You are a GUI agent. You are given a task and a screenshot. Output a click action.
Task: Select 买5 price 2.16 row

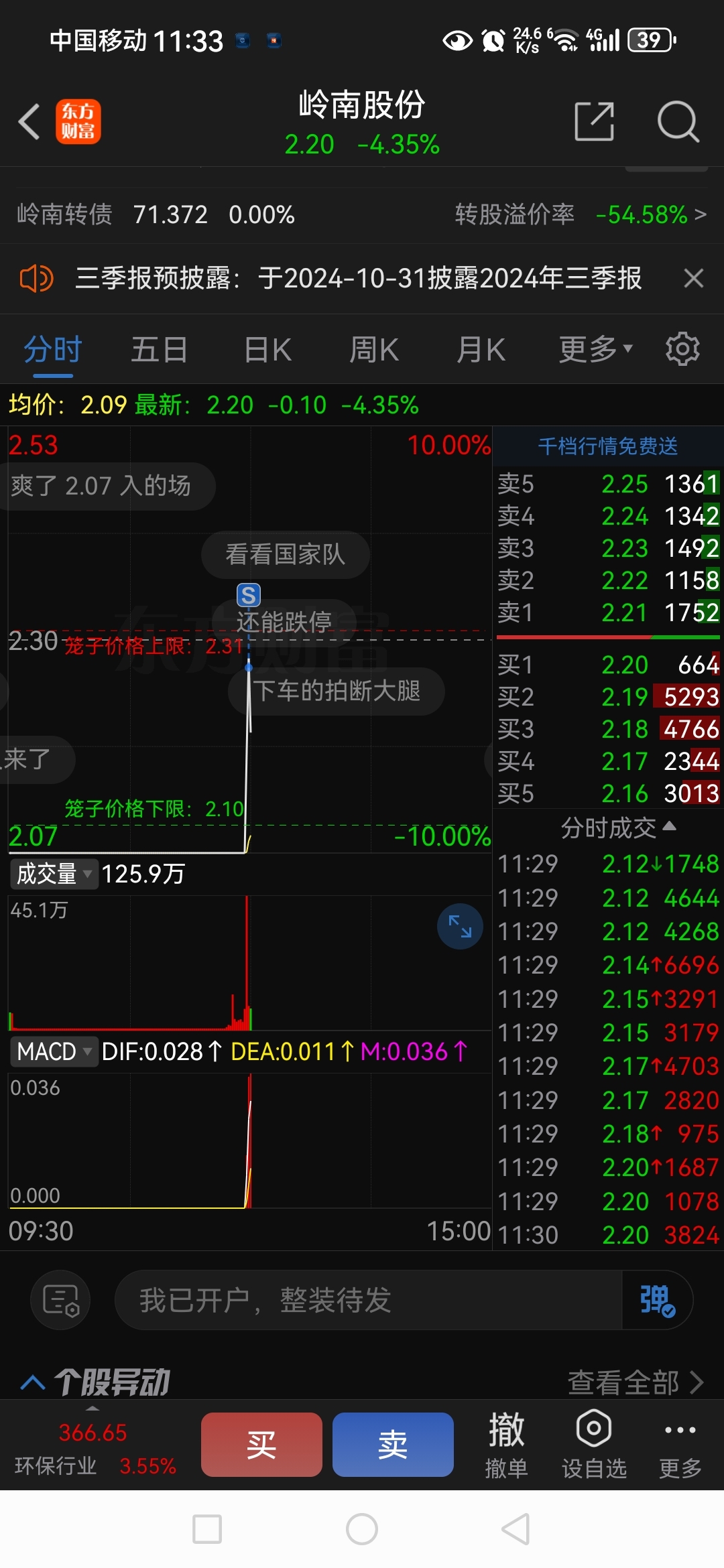click(608, 793)
